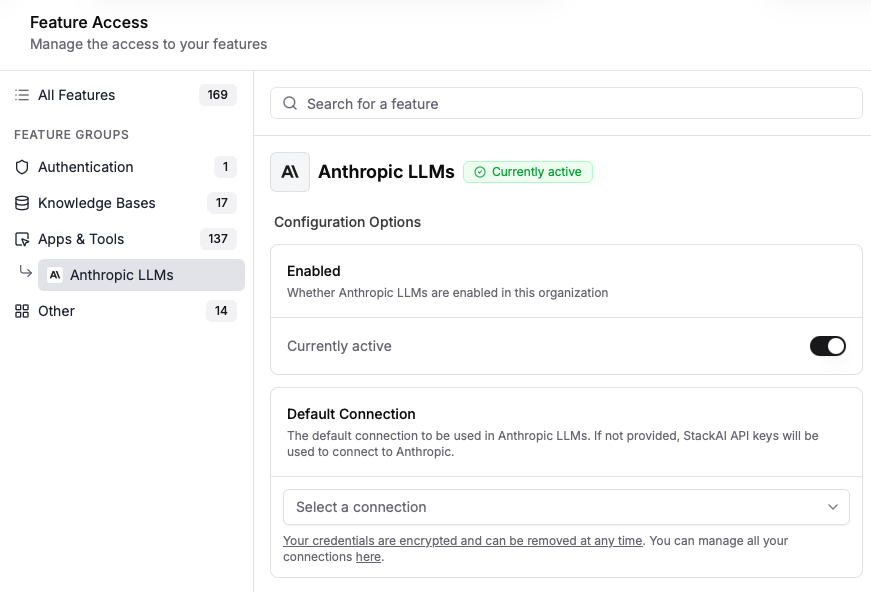Image resolution: width=871 pixels, height=592 pixels.
Task: Click the search magnifier icon
Action: [x=290, y=104]
